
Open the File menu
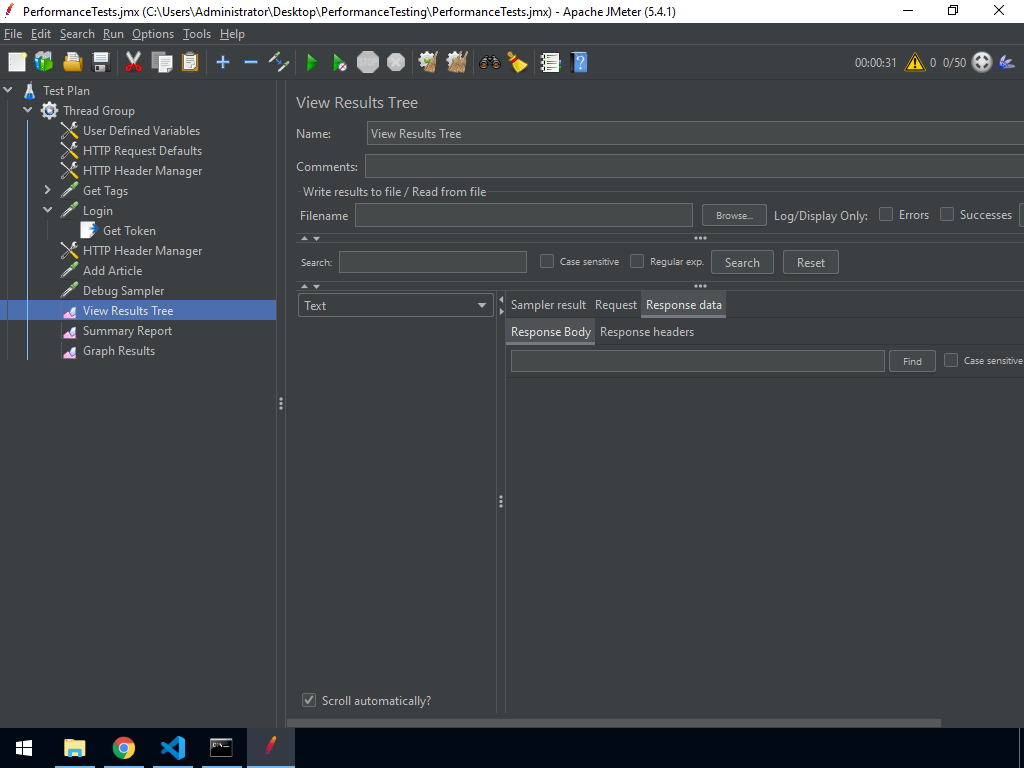click(13, 34)
